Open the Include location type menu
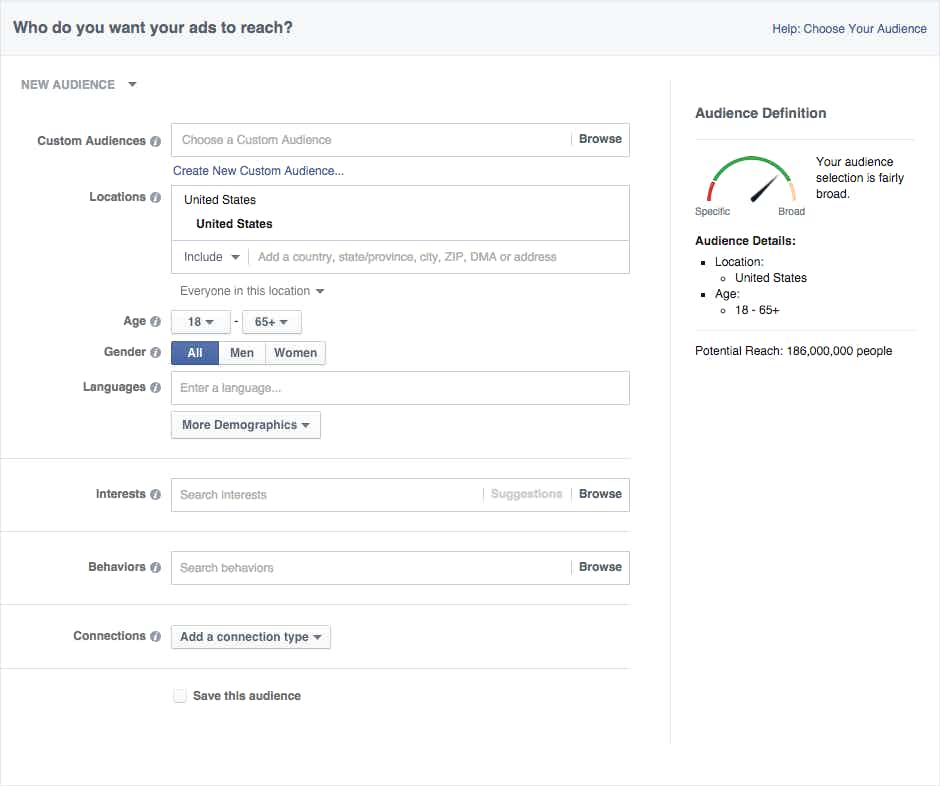The width and height of the screenshot is (940, 786). click(x=211, y=257)
